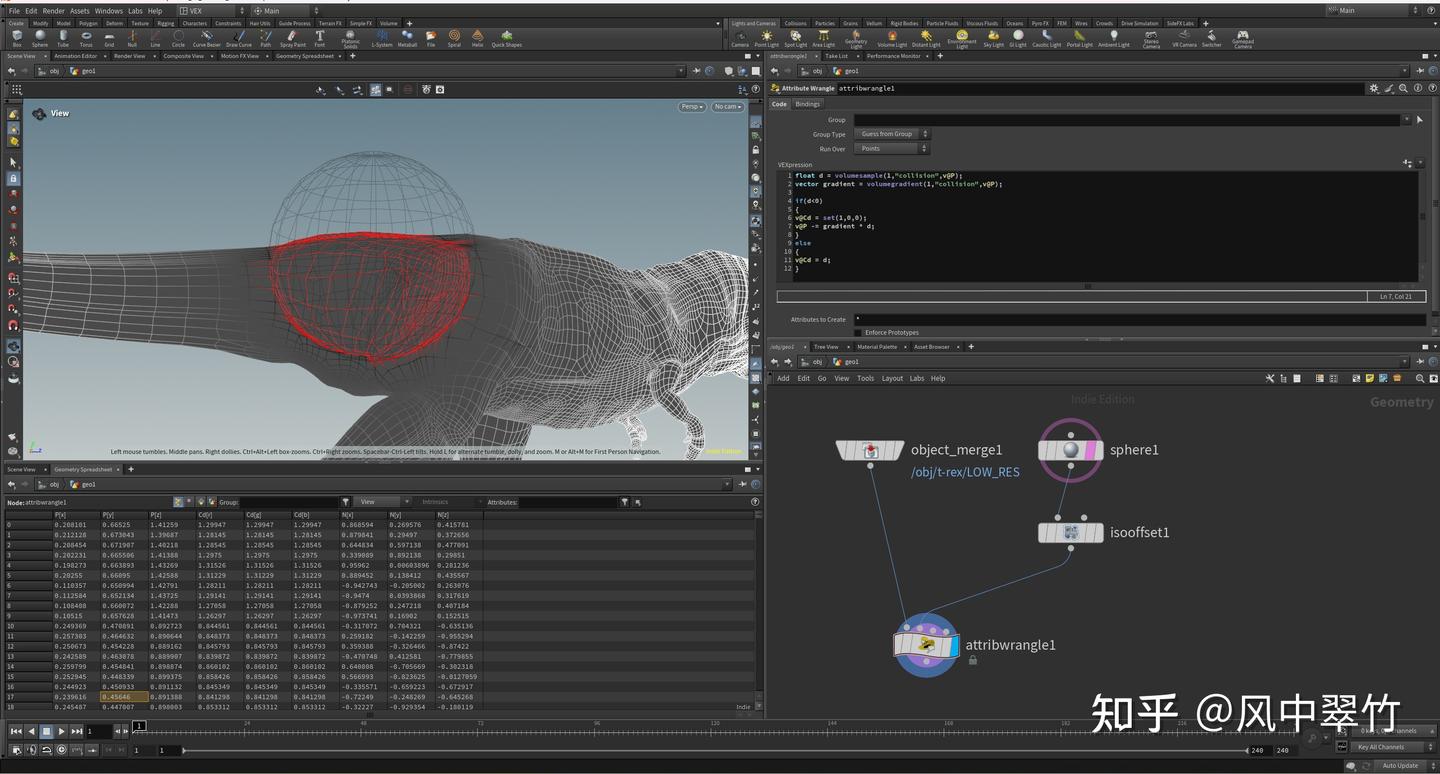Viewport: 1440px width, 774px height.
Task: Select the Sphere shelf tool
Action: (x=40, y=37)
